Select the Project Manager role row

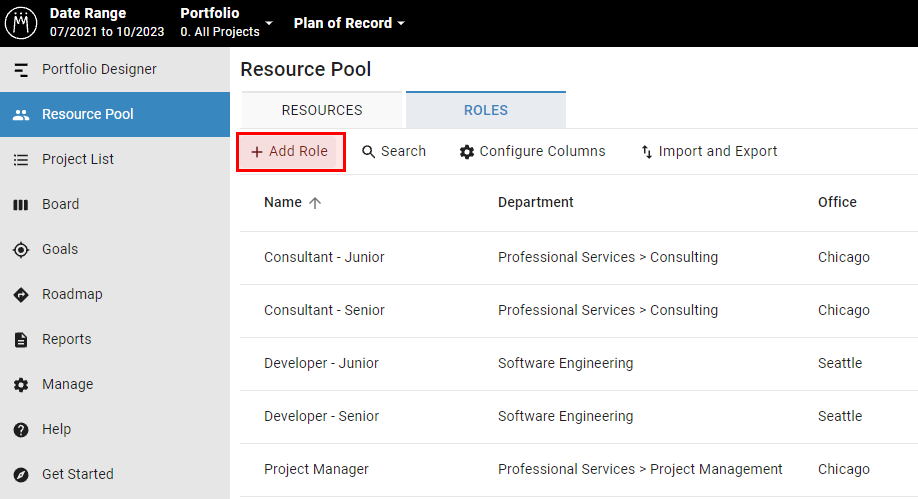(579, 470)
